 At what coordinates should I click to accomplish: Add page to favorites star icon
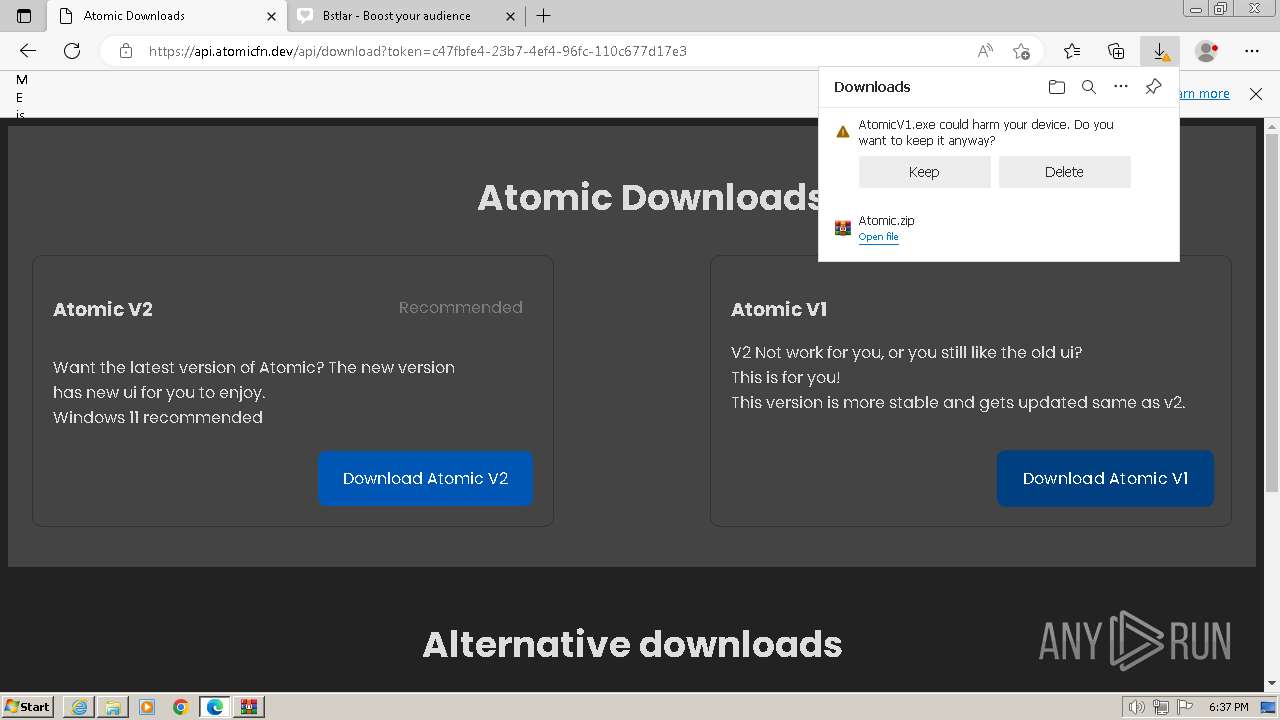tap(1021, 51)
